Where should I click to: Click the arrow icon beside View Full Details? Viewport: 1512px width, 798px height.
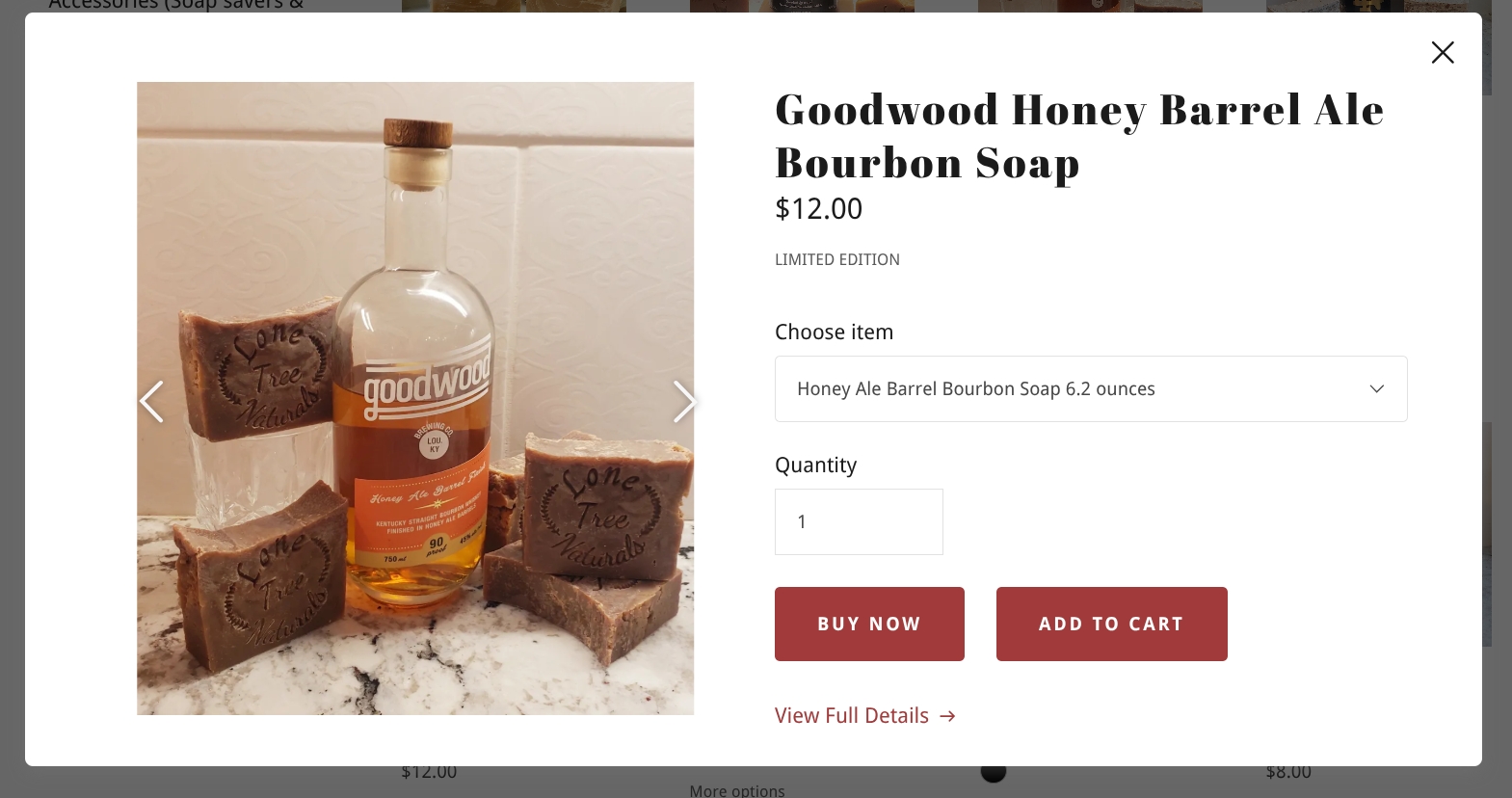(x=947, y=716)
